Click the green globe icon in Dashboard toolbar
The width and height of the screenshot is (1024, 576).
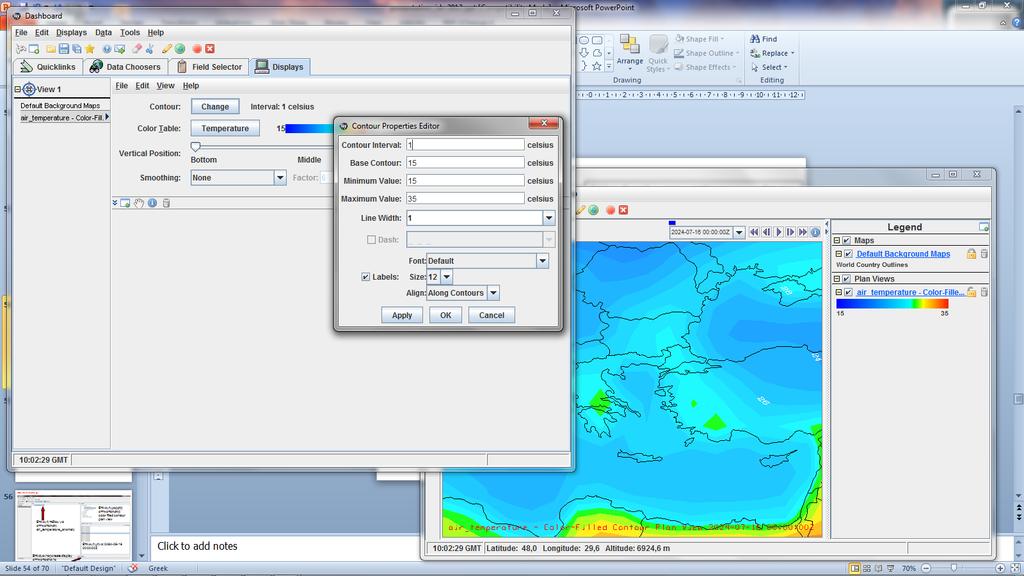click(x=180, y=49)
